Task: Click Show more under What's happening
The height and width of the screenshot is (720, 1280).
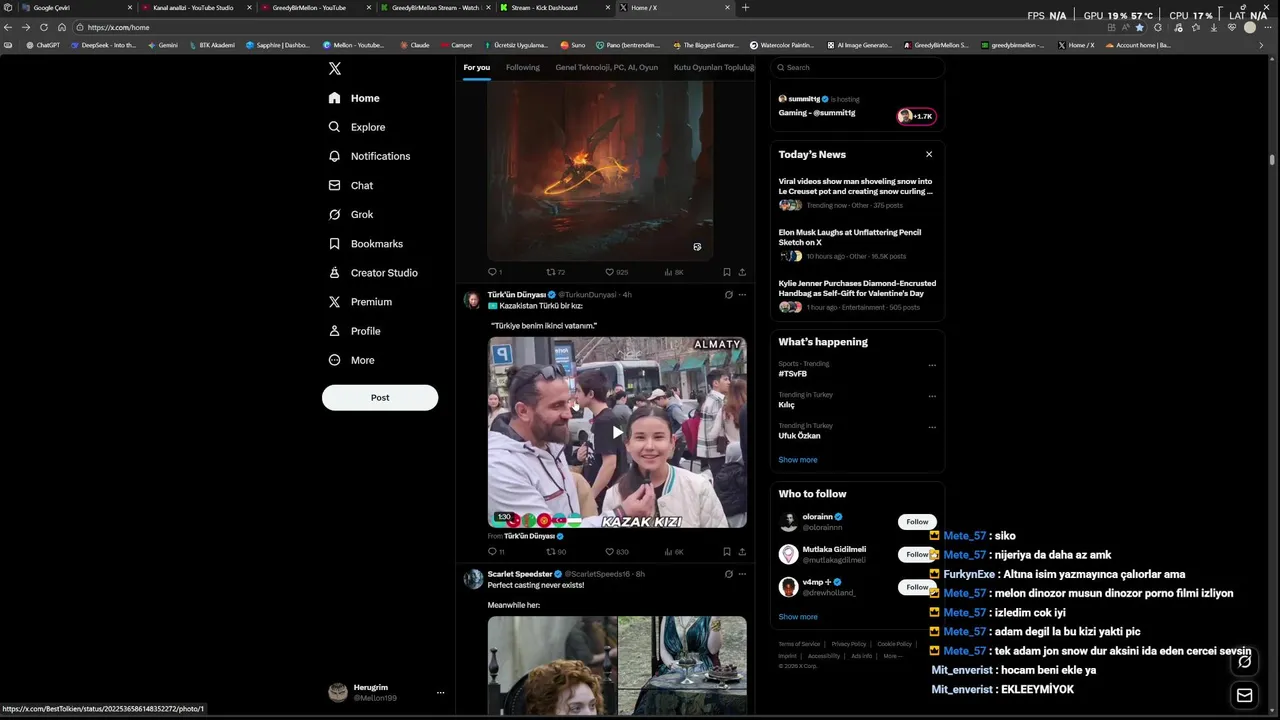Action: [798, 459]
